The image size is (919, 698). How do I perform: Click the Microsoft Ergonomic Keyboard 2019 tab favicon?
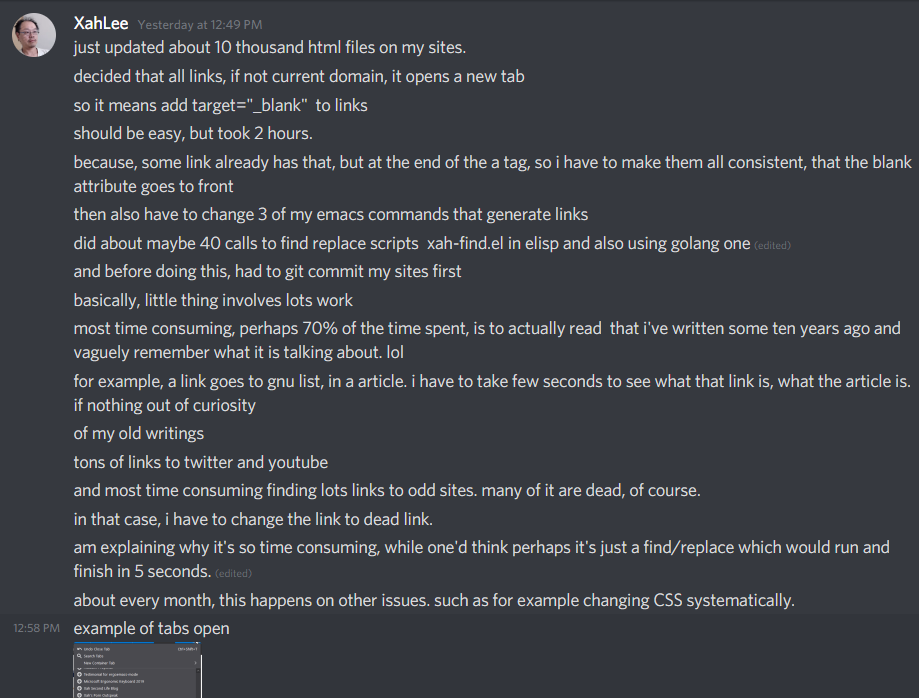pos(79,682)
